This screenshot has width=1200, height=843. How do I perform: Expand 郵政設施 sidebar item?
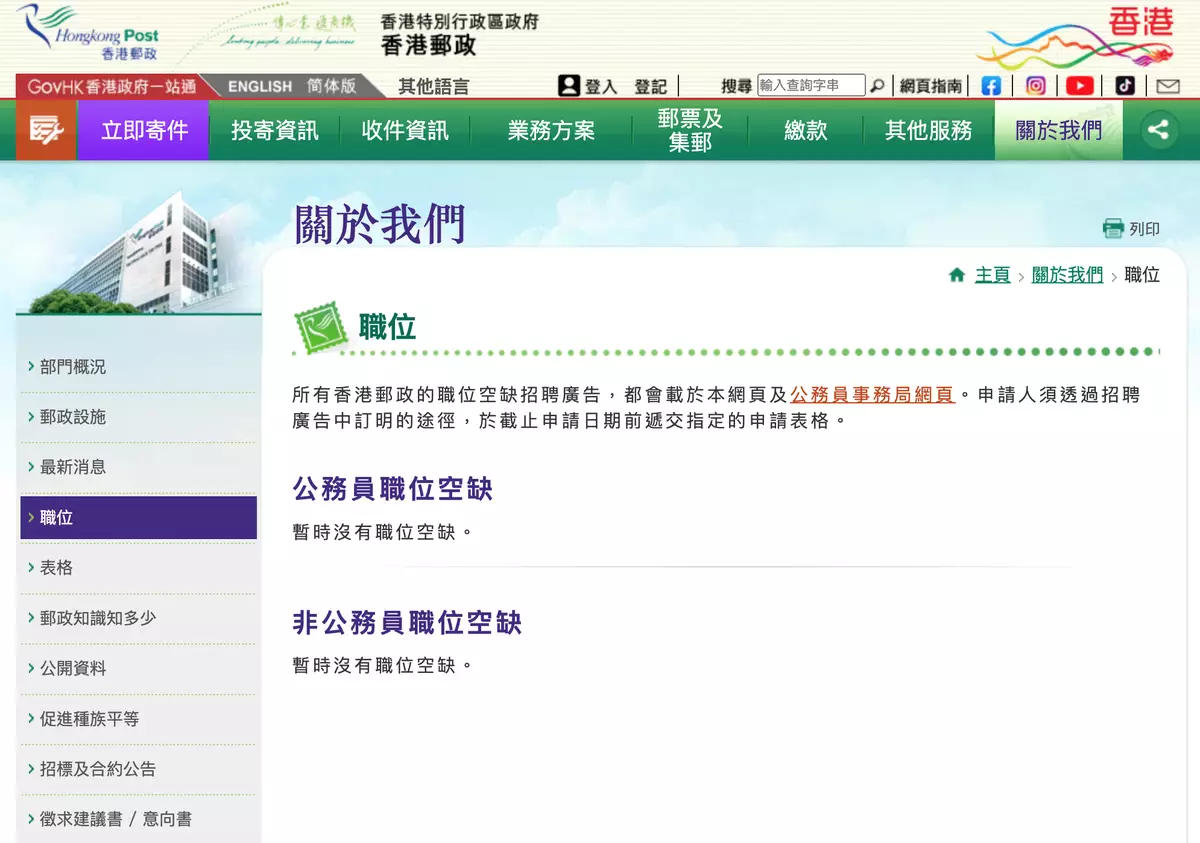pos(73,417)
